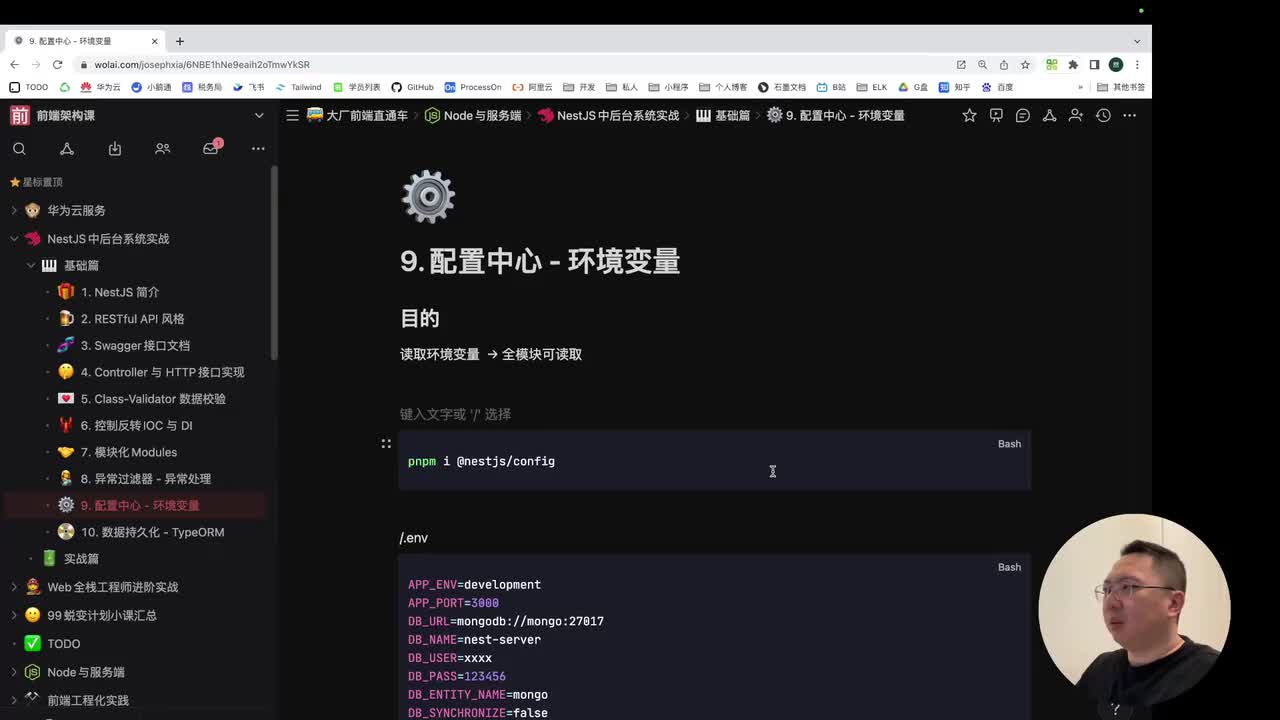This screenshot has height=720, width=1280.
Task: Click the sidebar vertical scrollbar
Action: [274, 262]
